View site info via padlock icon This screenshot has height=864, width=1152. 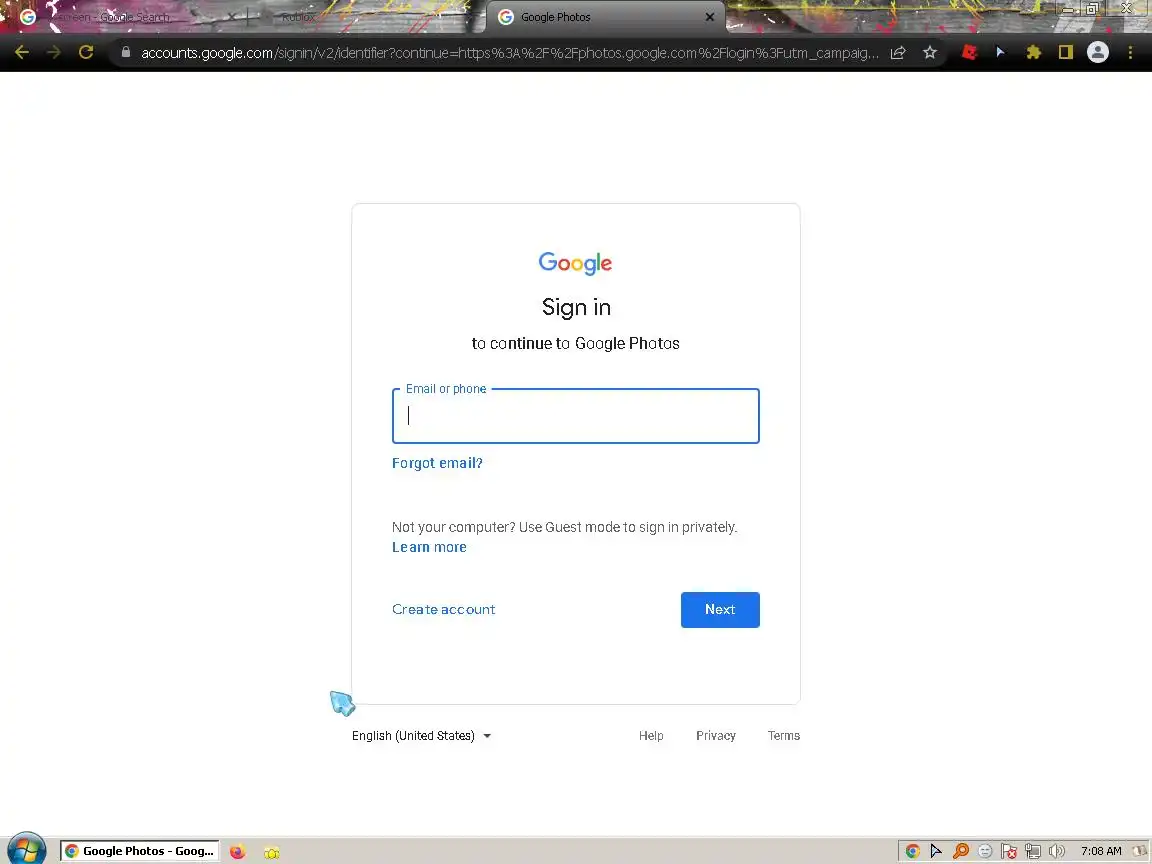click(x=126, y=52)
